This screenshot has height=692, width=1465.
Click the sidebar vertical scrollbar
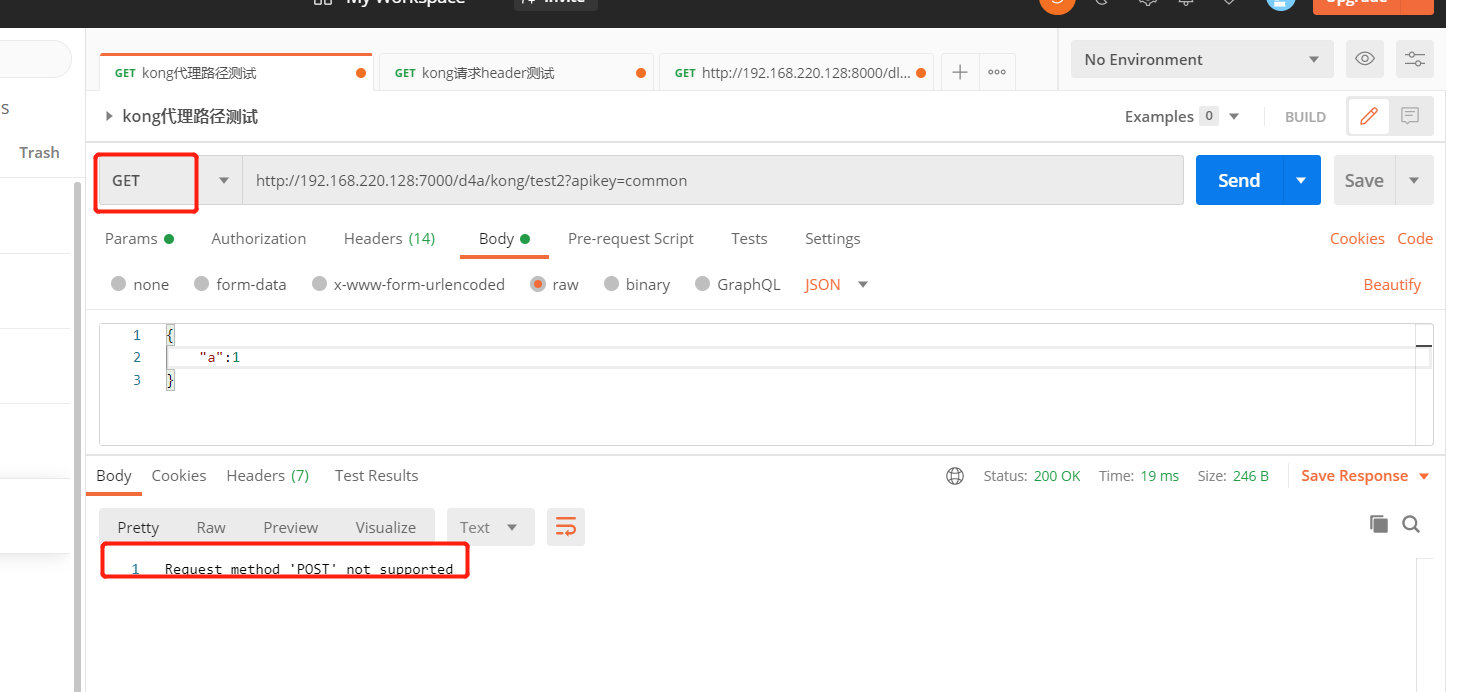[79, 436]
